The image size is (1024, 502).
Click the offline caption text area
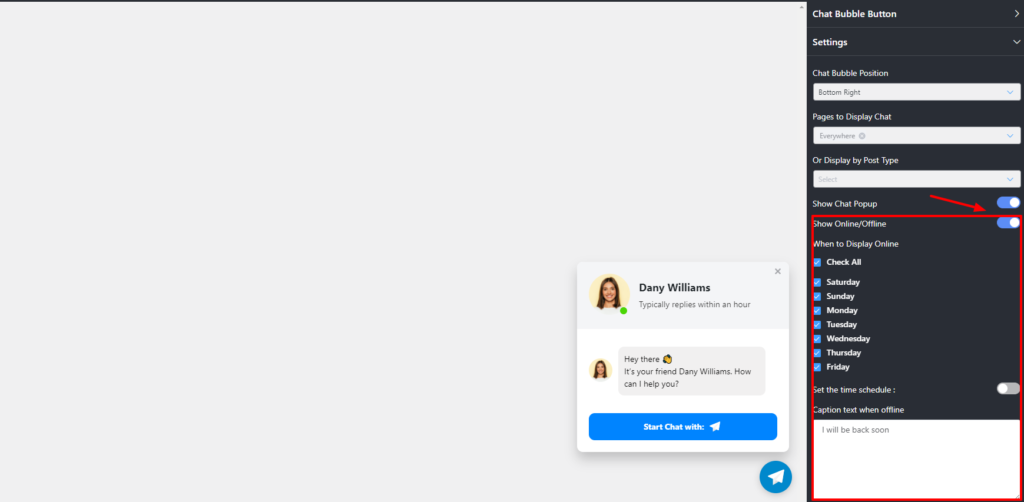[916, 458]
